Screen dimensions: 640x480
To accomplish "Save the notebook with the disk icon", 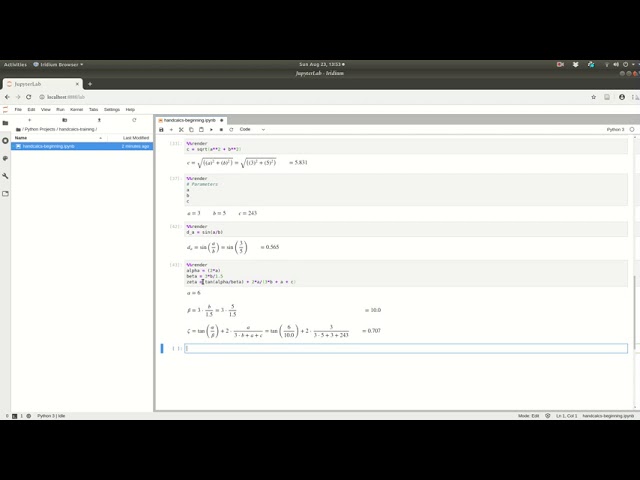I will click(x=161, y=129).
